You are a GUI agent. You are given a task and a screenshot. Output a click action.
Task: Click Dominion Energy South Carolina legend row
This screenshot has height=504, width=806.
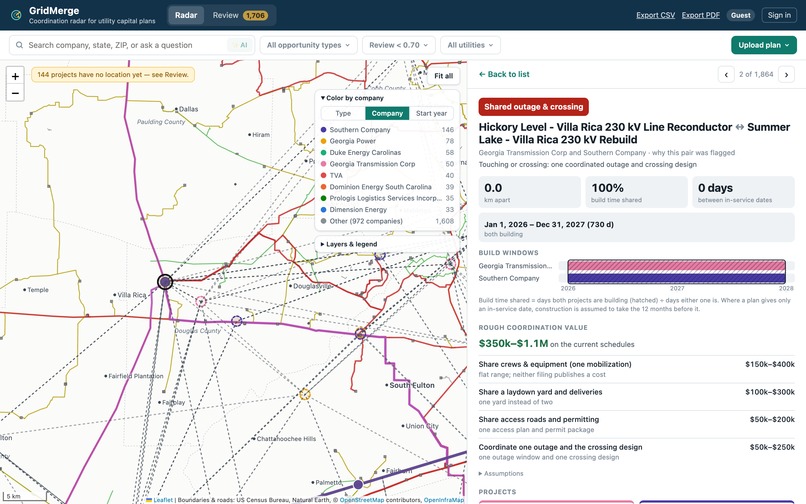tap(387, 187)
